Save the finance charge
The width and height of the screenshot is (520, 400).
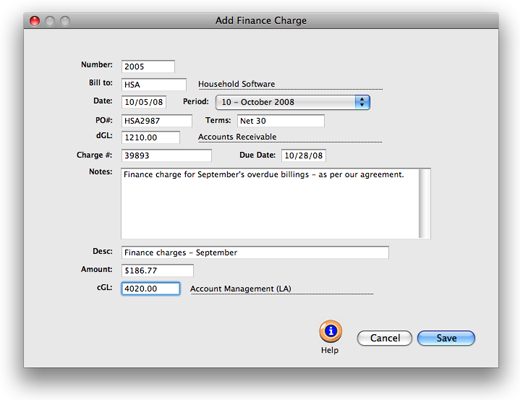point(446,338)
